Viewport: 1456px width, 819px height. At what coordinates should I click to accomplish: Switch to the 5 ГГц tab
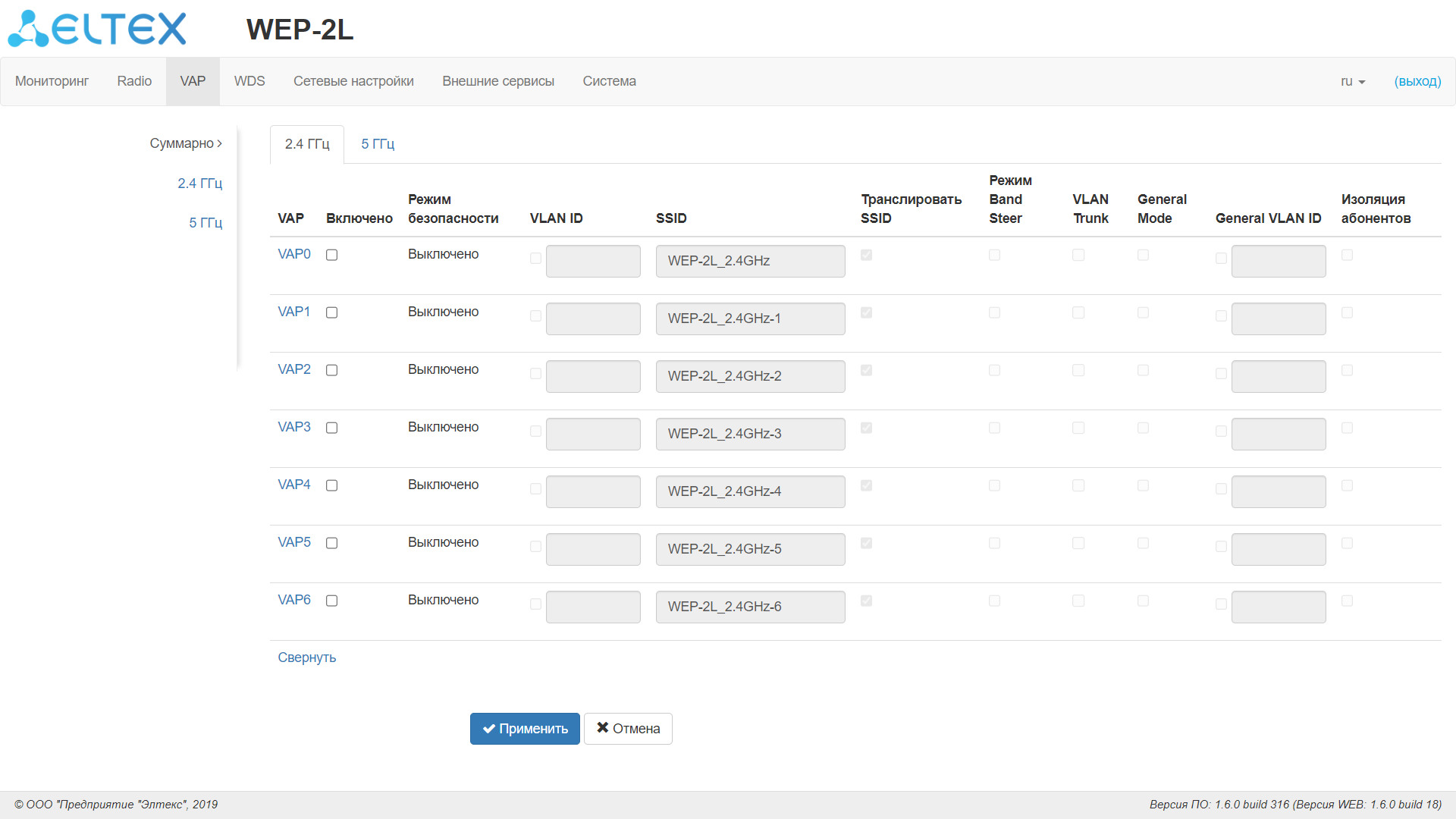pos(378,144)
